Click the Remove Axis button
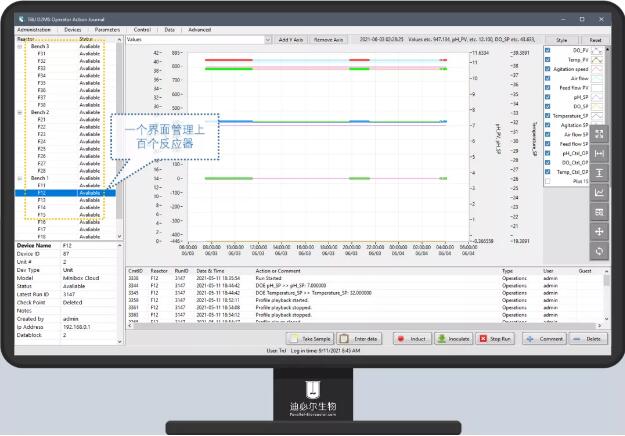Image resolution: width=625 pixels, height=436 pixels. click(x=328, y=40)
